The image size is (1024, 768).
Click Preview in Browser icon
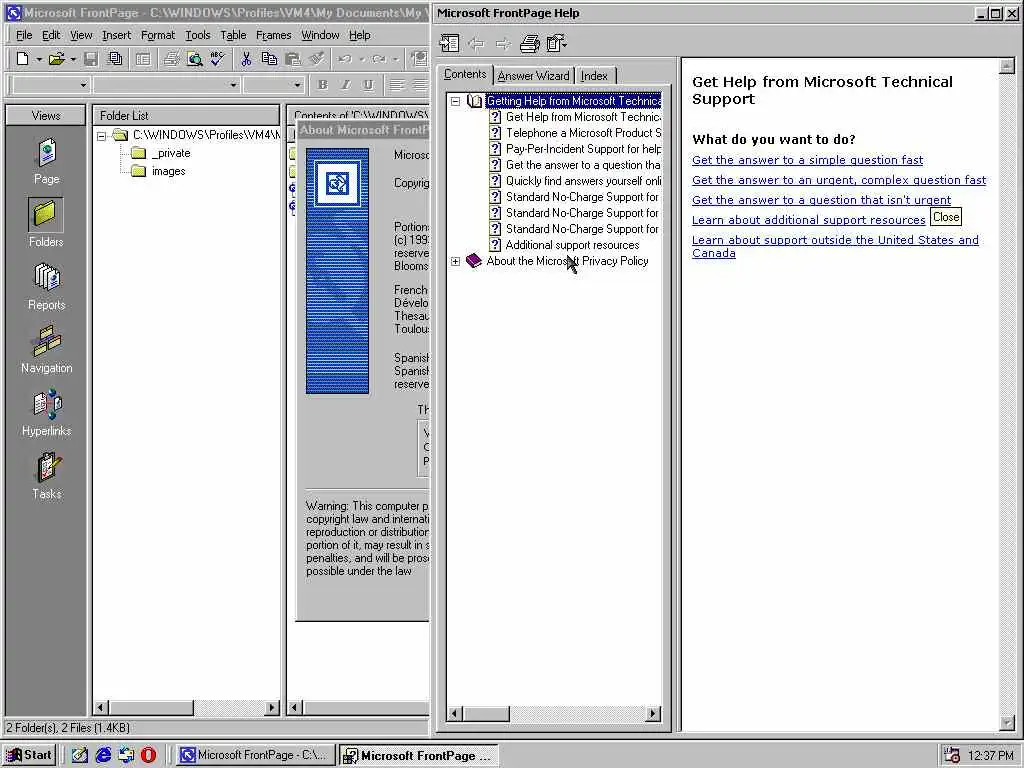195,59
